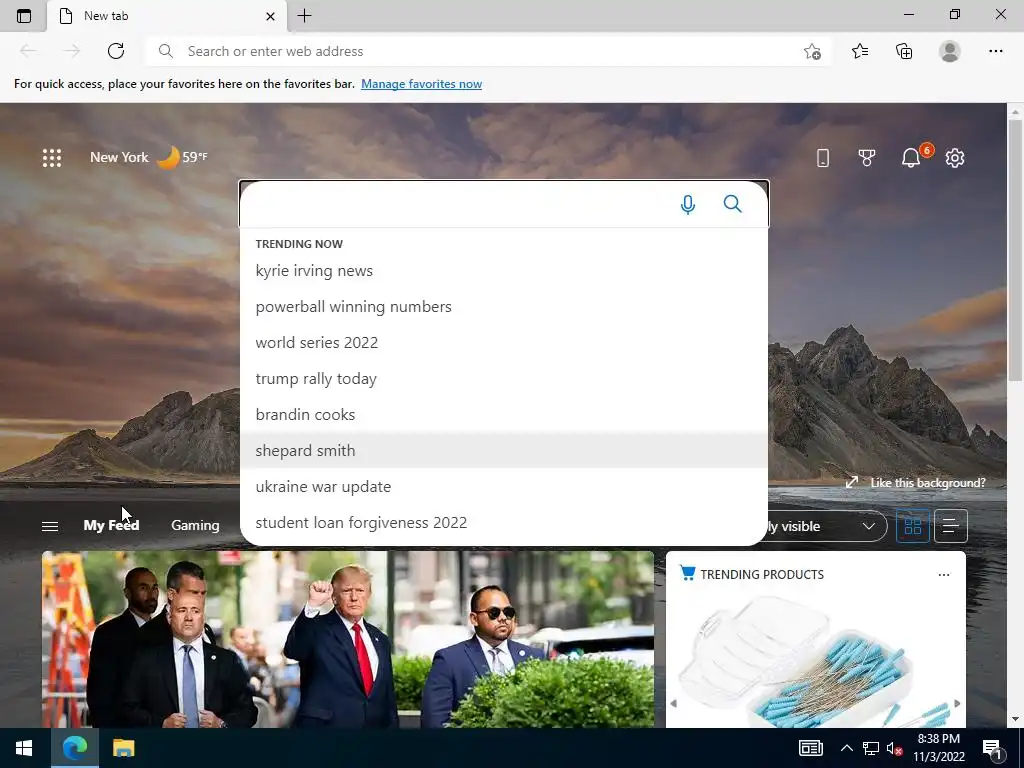Switch to My Feed tab
The image size is (1024, 768).
[111, 525]
